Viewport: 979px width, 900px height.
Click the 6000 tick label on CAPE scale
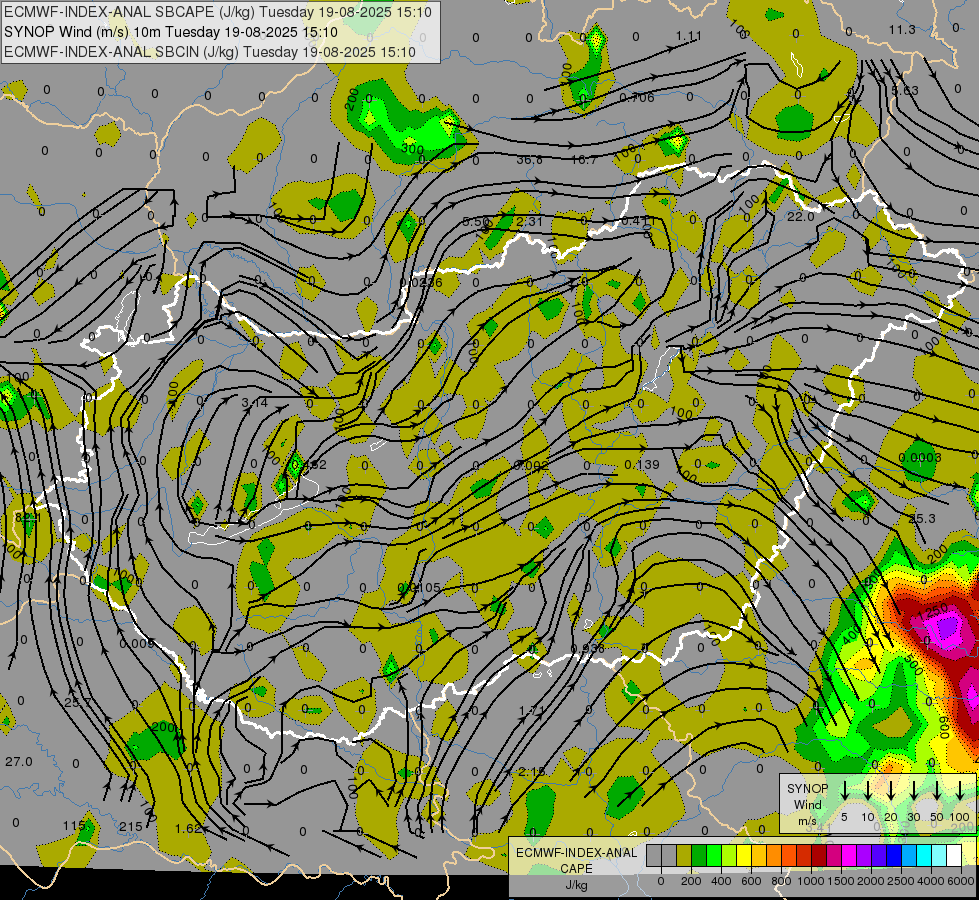click(x=962, y=881)
